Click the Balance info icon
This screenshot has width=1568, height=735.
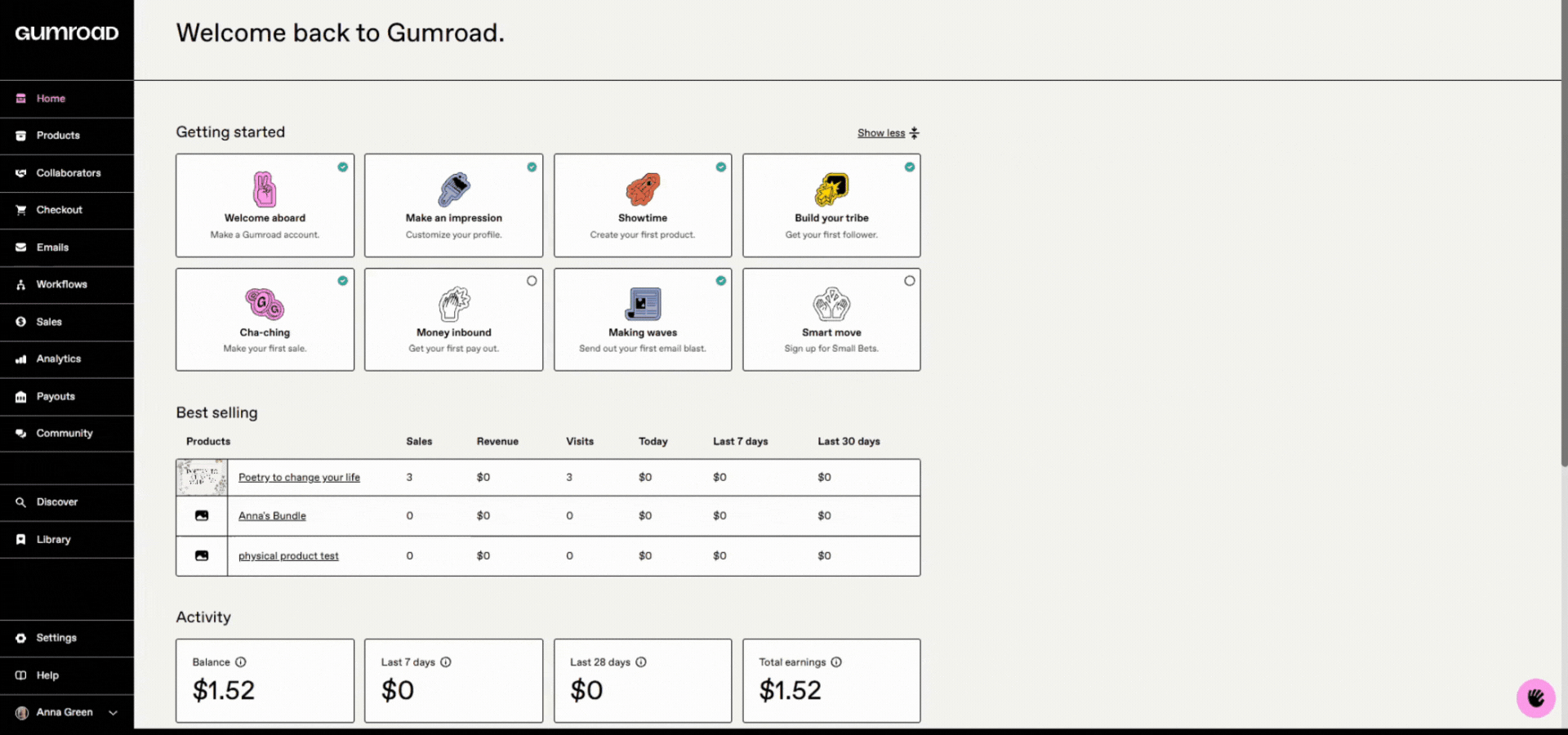pos(241,662)
